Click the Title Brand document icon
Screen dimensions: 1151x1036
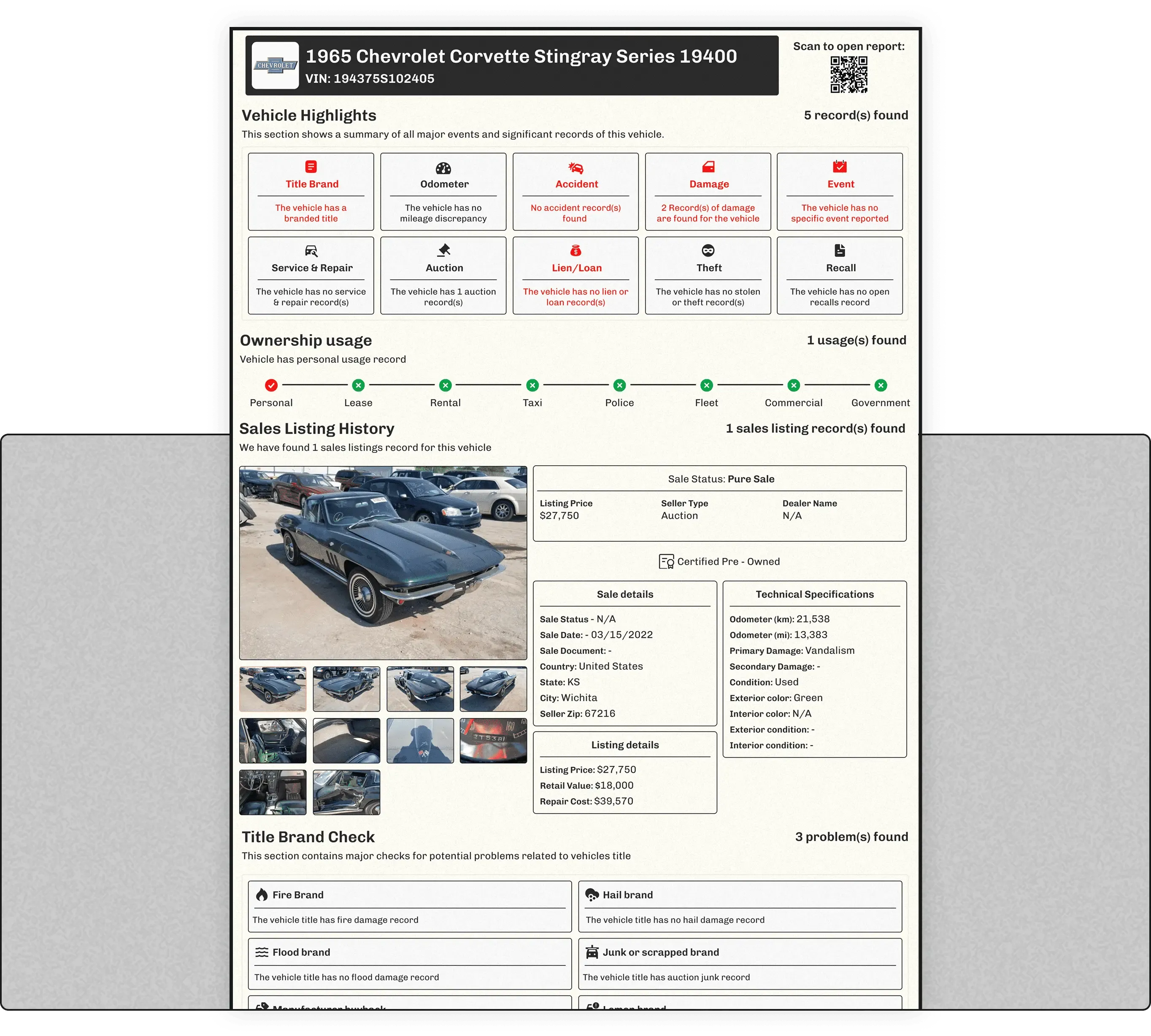(x=311, y=167)
